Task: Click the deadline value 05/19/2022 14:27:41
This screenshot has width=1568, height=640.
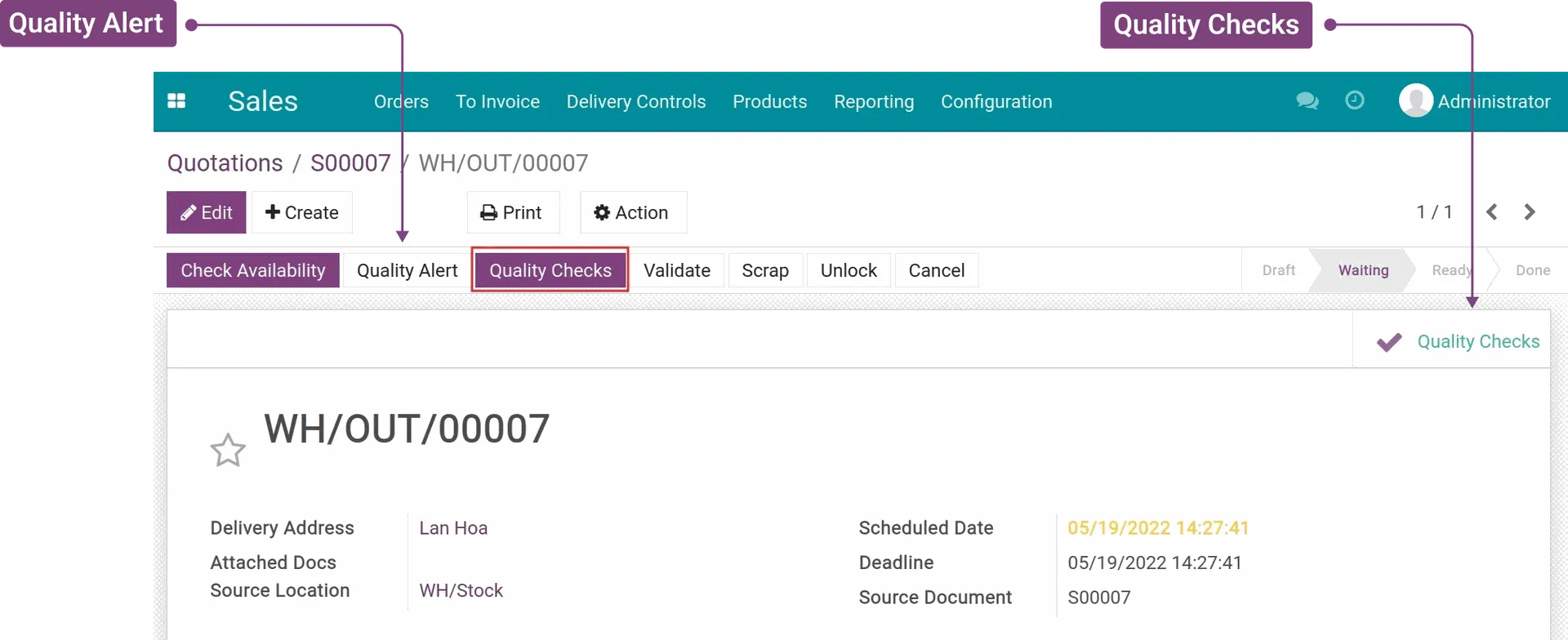Action: point(1155,562)
